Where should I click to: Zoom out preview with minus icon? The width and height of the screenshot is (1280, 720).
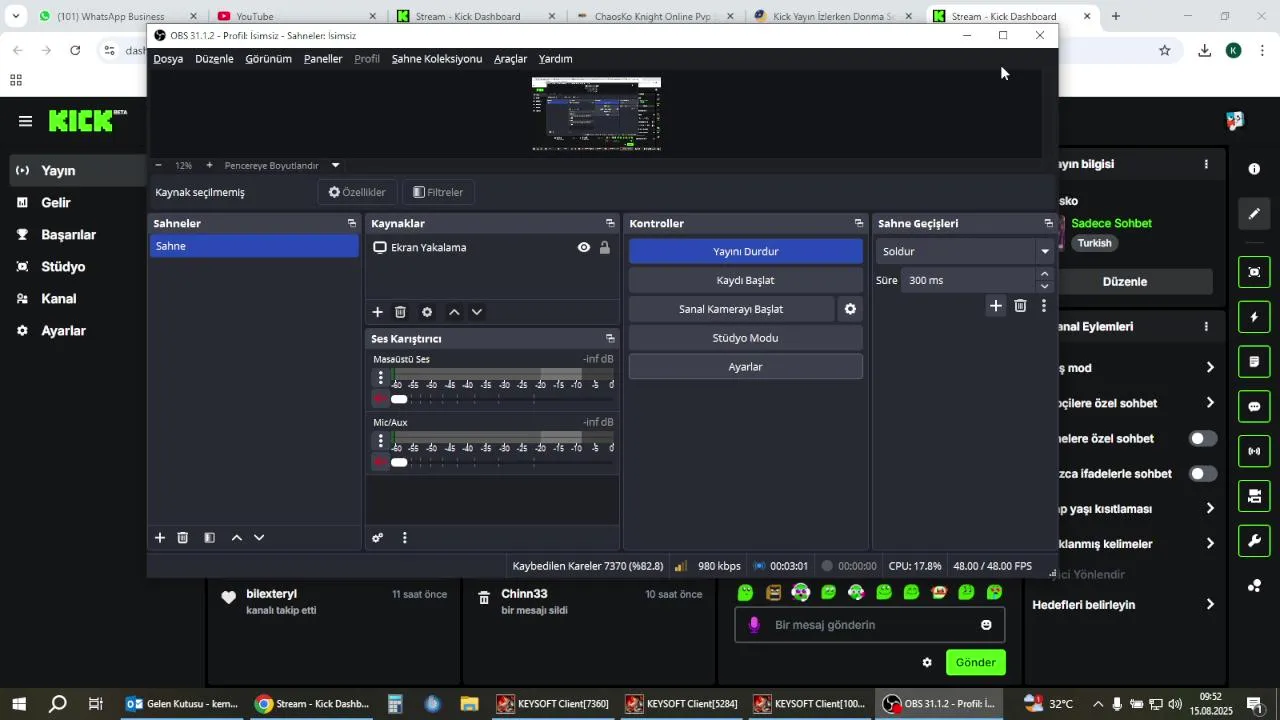(158, 166)
